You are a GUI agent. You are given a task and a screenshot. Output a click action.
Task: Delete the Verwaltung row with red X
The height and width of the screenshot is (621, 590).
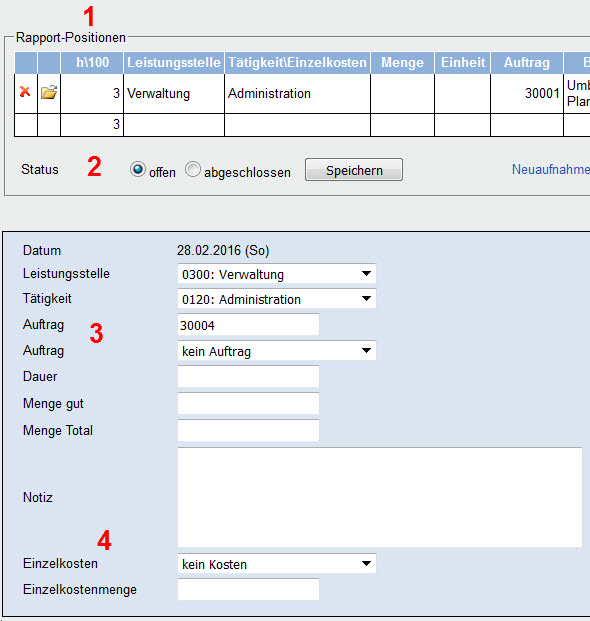25,92
